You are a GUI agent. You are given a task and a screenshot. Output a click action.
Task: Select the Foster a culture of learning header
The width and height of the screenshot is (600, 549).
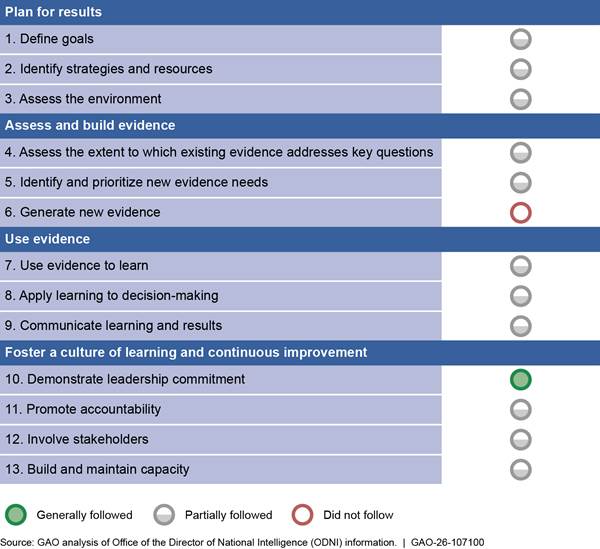coord(186,353)
